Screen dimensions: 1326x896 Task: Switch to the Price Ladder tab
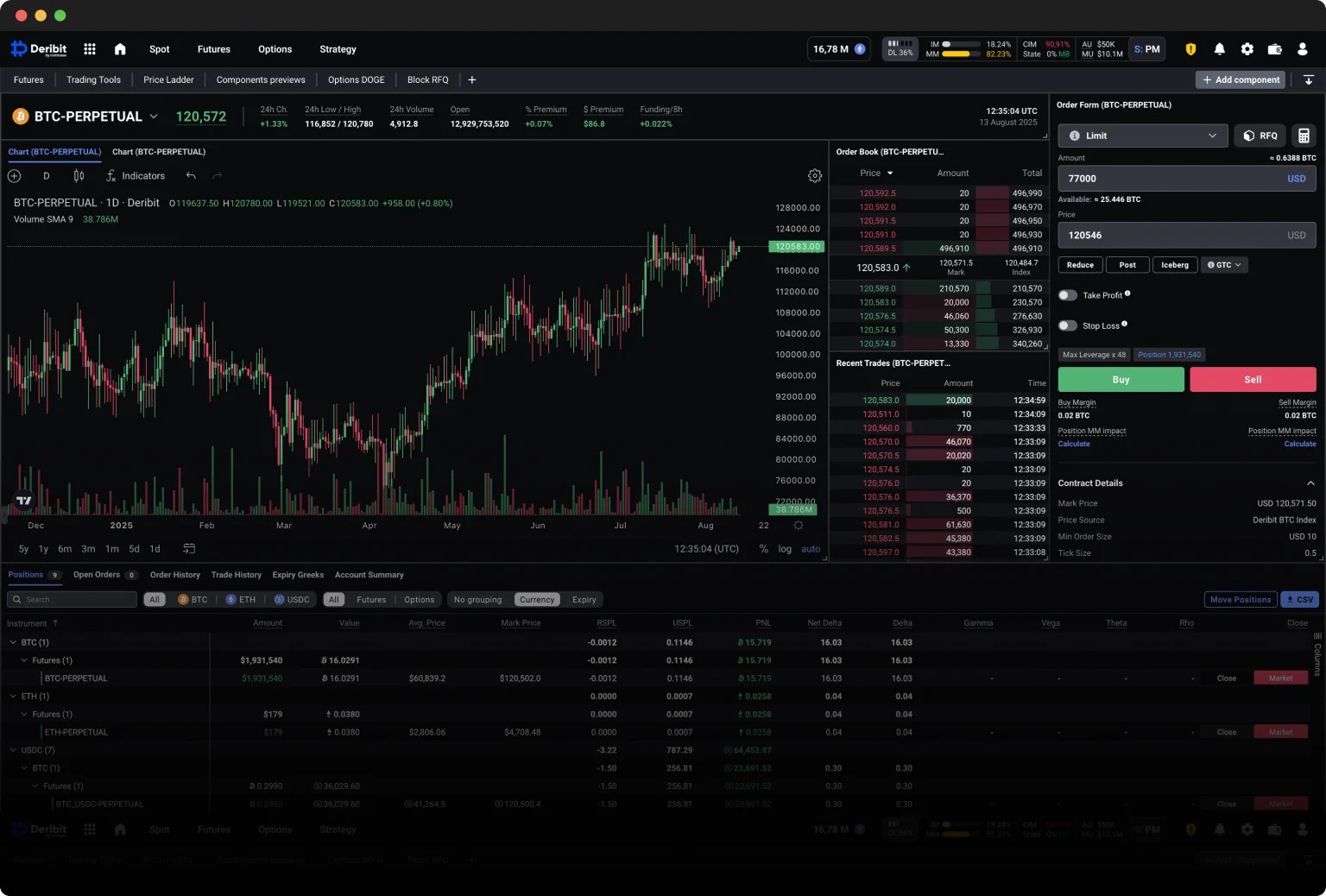click(x=168, y=79)
